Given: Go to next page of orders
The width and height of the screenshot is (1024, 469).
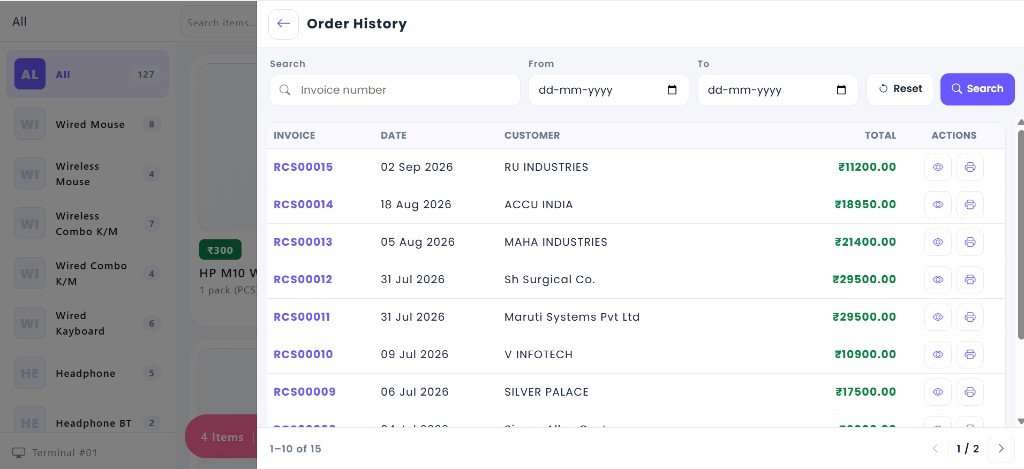Looking at the screenshot, I should (x=1000, y=449).
